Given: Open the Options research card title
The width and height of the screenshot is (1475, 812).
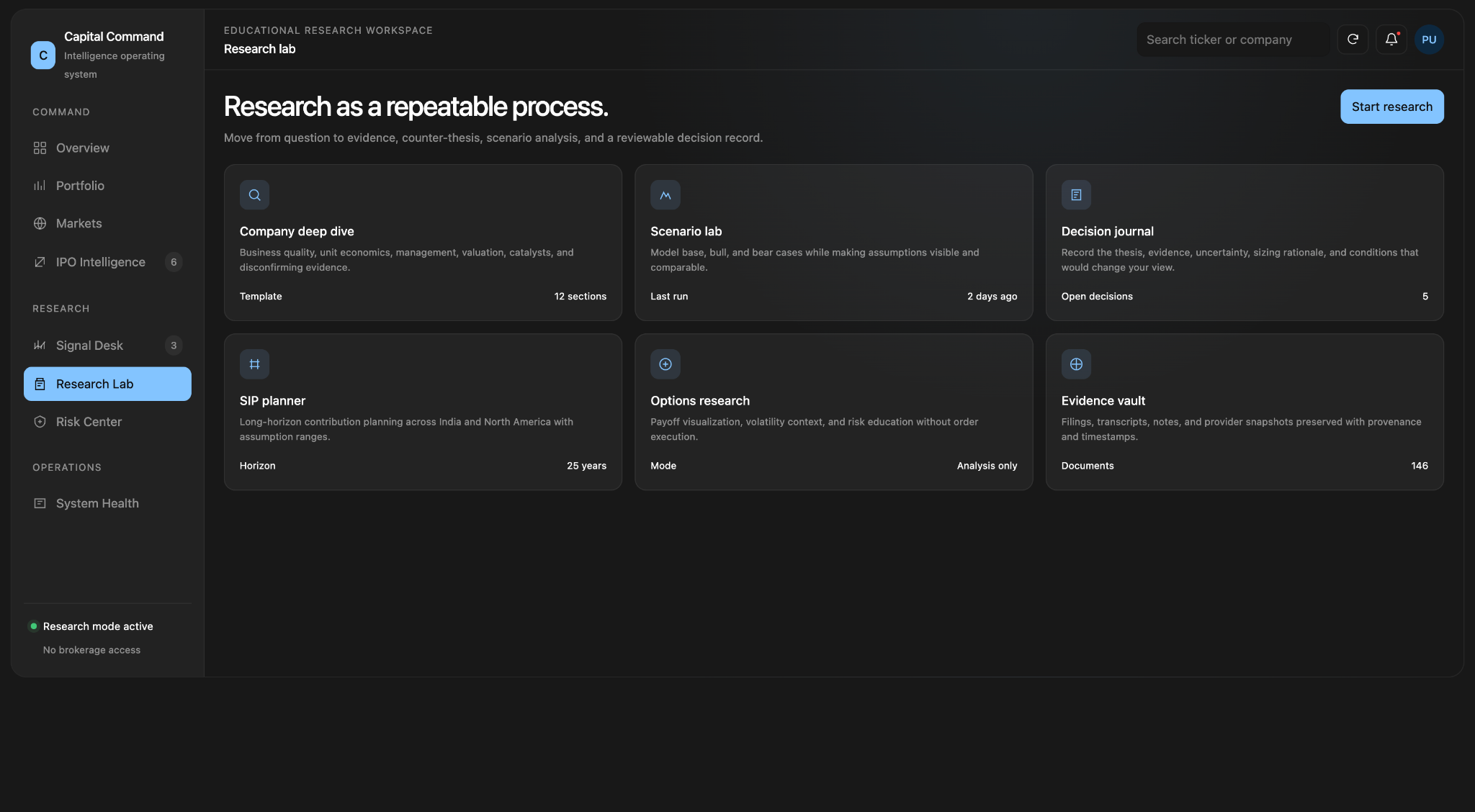Looking at the screenshot, I should 699,401.
